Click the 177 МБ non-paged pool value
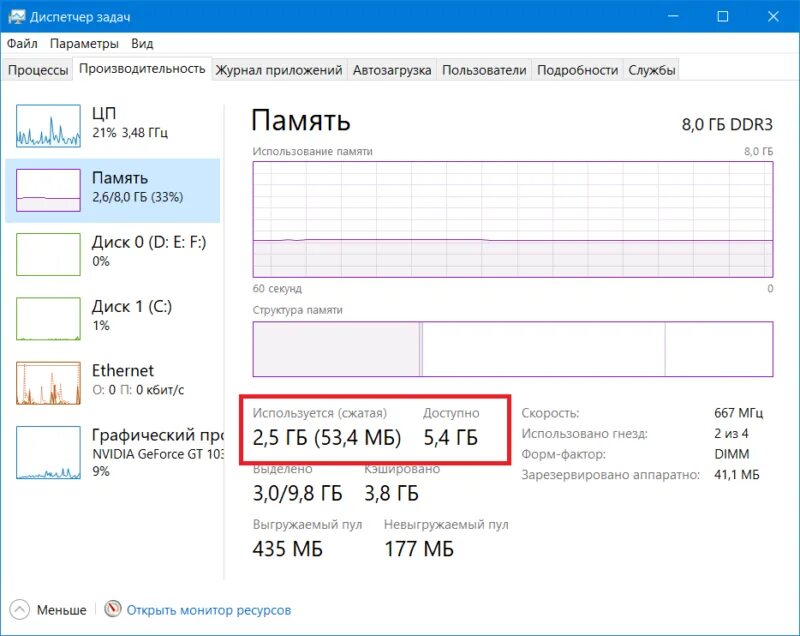 tap(419, 549)
